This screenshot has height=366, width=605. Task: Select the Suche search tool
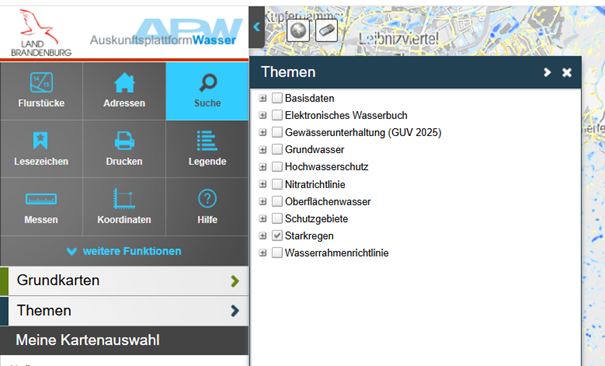tap(207, 91)
